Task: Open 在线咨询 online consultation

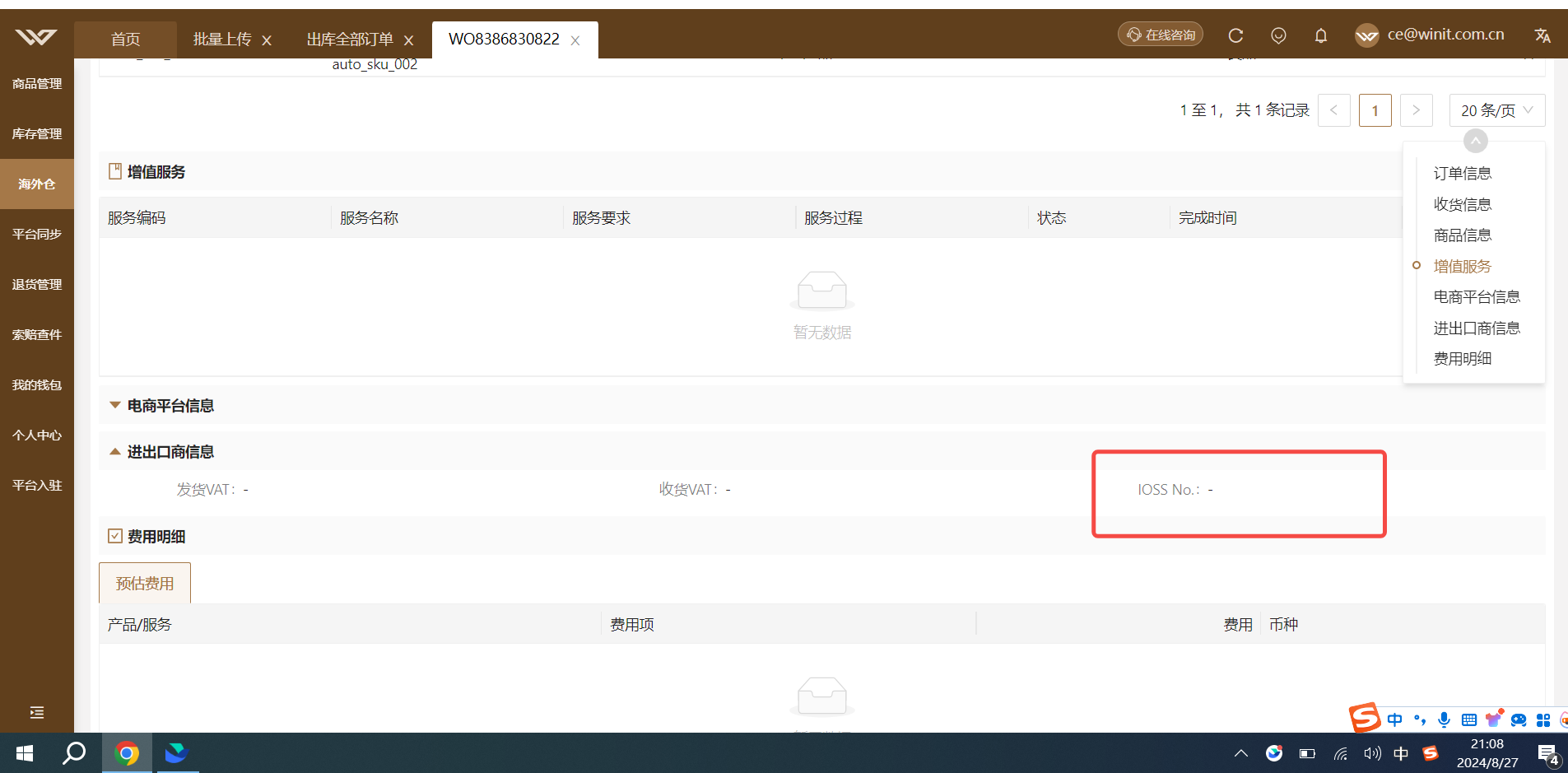Action: pyautogui.click(x=1161, y=35)
